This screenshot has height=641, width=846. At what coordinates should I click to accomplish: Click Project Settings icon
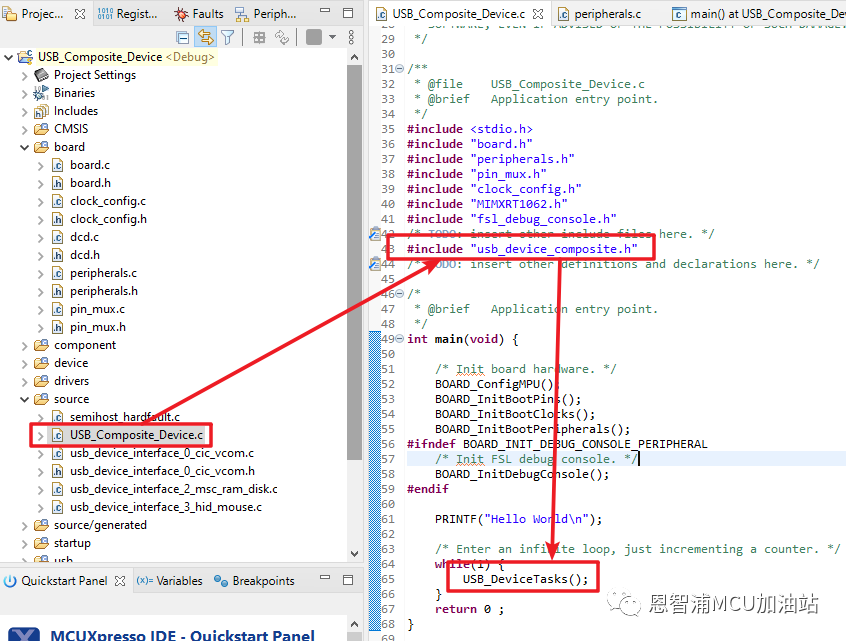pyautogui.click(x=41, y=75)
